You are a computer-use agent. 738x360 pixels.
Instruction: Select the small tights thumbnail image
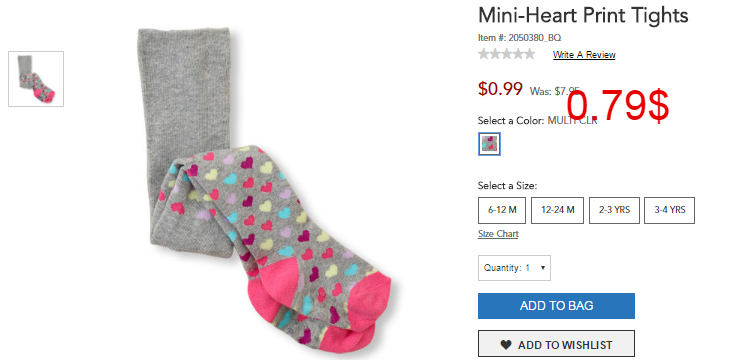36,79
